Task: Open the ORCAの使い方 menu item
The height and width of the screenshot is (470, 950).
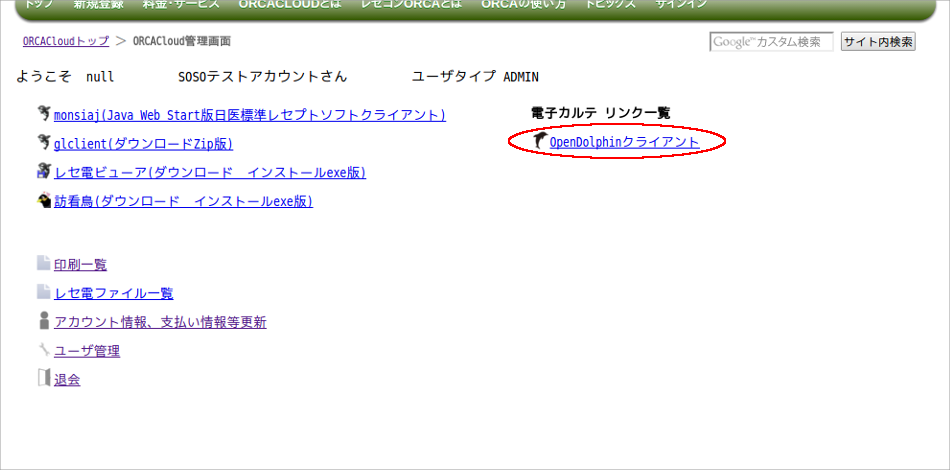Action: (523, 4)
